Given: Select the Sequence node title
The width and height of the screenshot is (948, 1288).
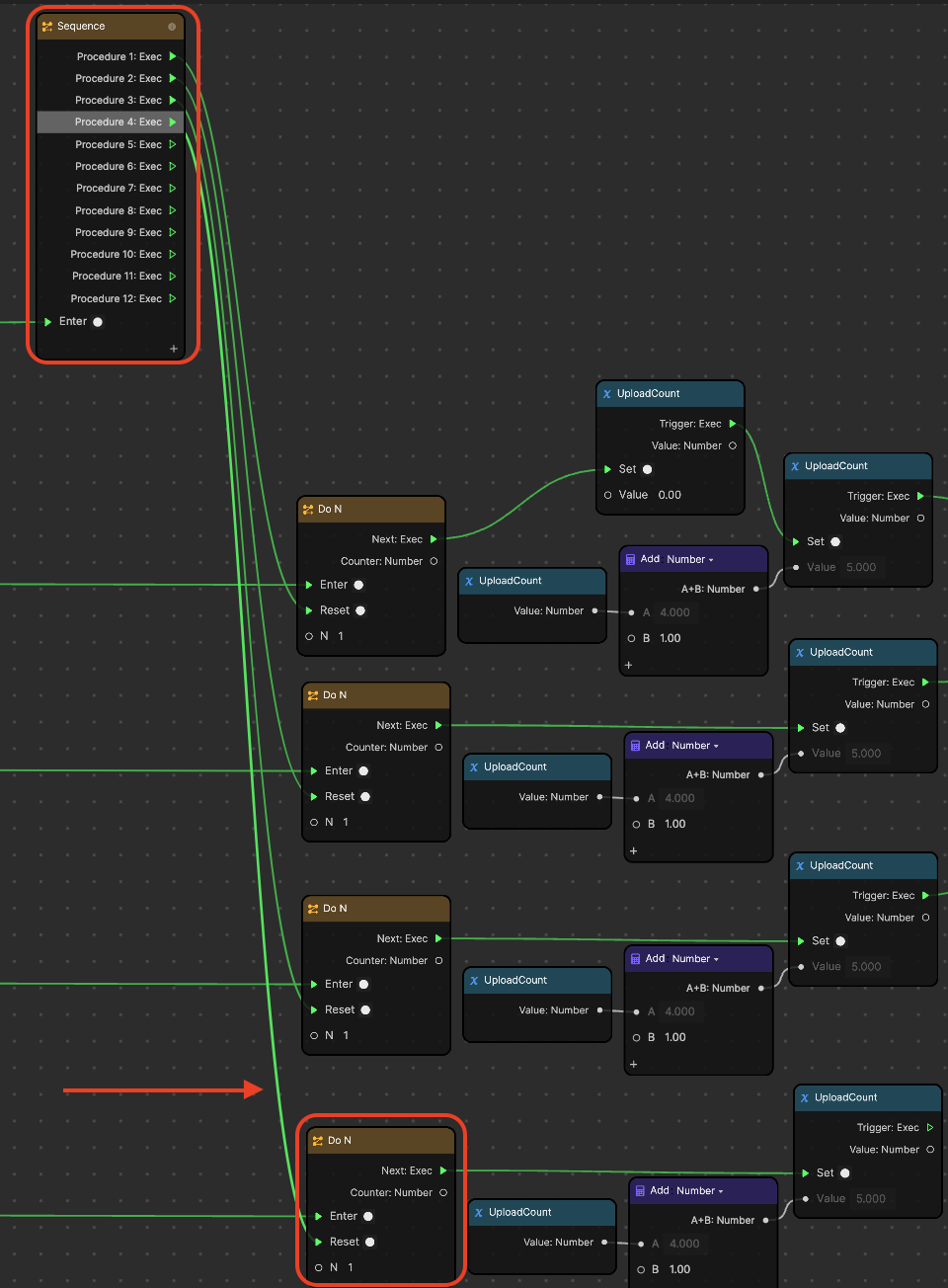Looking at the screenshot, I should pos(81,27).
